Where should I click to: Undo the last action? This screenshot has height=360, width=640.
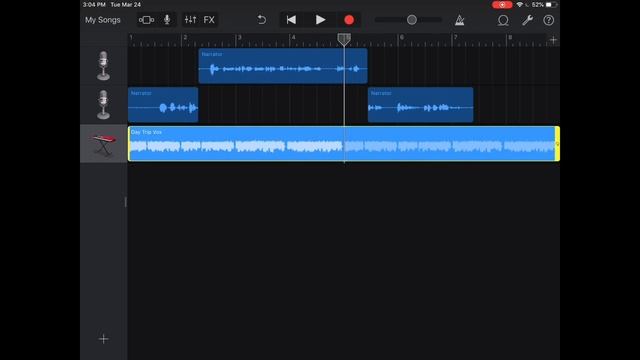coord(261,20)
